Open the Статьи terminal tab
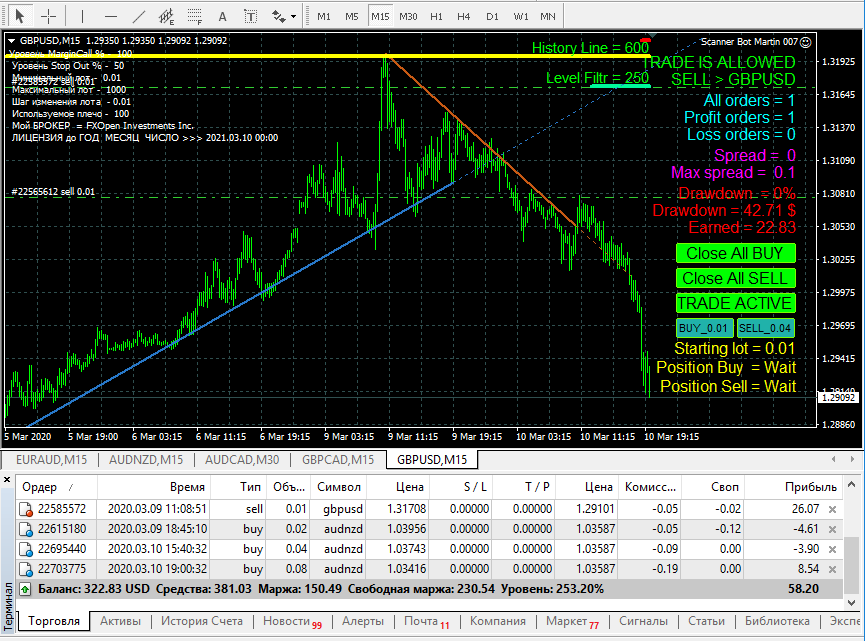 706,621
